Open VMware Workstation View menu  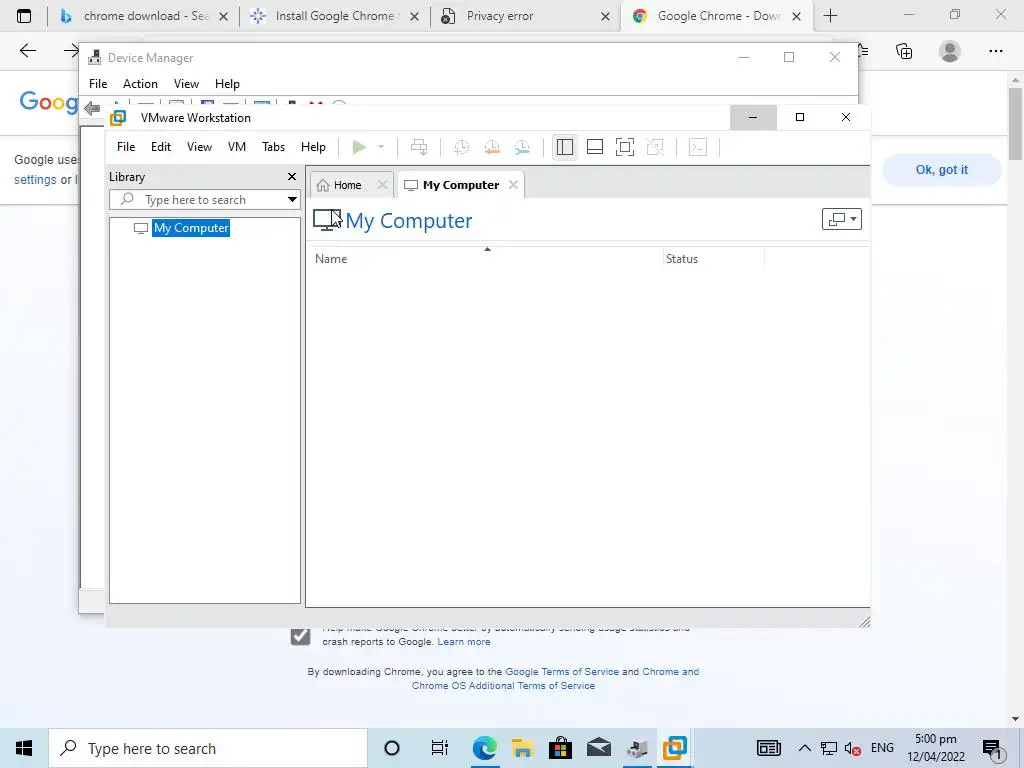pyautogui.click(x=199, y=147)
